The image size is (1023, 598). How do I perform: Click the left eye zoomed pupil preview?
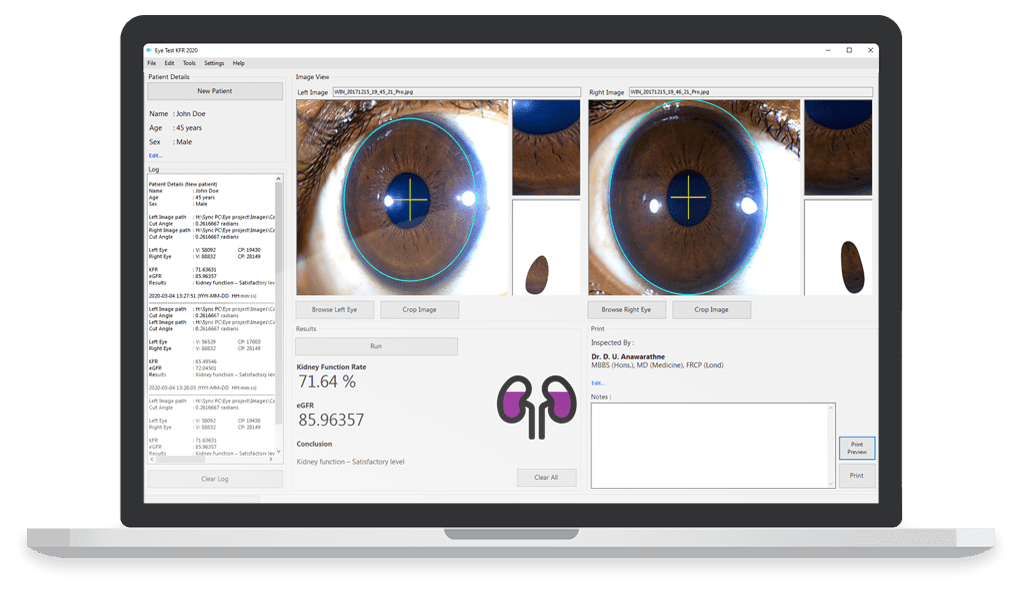pyautogui.click(x=546, y=147)
